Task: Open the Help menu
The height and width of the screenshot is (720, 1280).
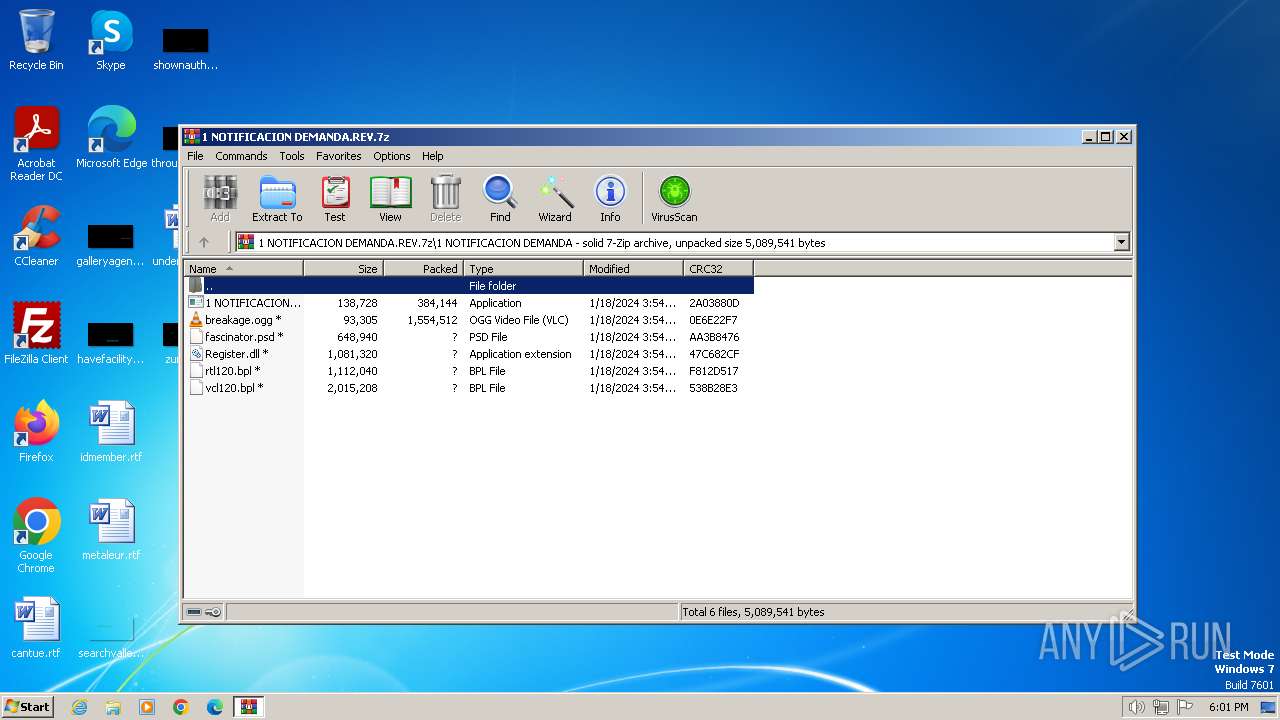Action: (432, 156)
